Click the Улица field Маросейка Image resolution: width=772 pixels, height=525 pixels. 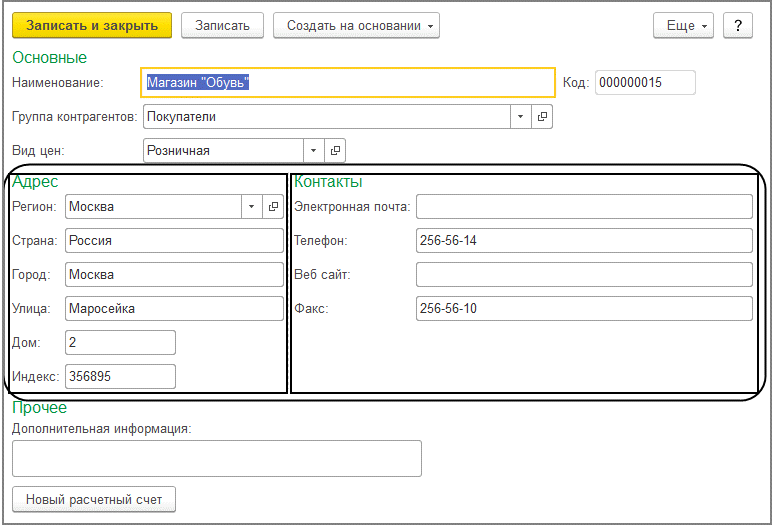tap(174, 308)
